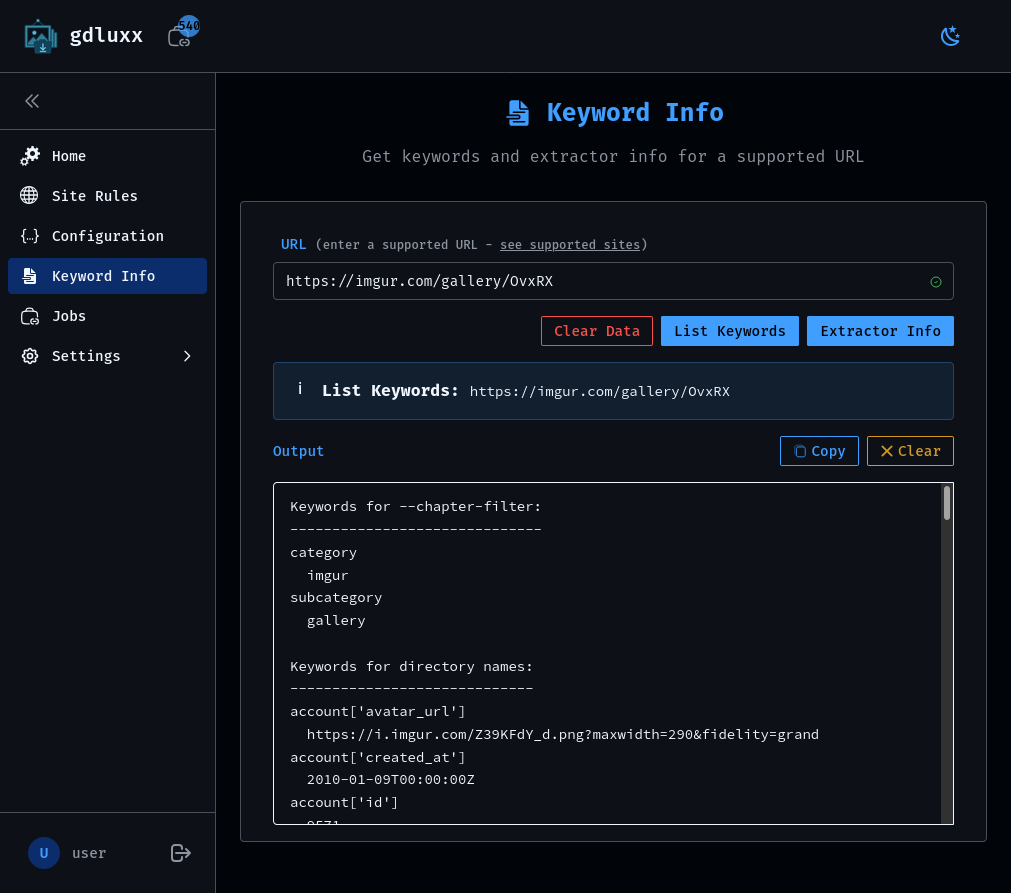Select the Keyword Info document icon
This screenshot has width=1011, height=893.
tap(29, 275)
